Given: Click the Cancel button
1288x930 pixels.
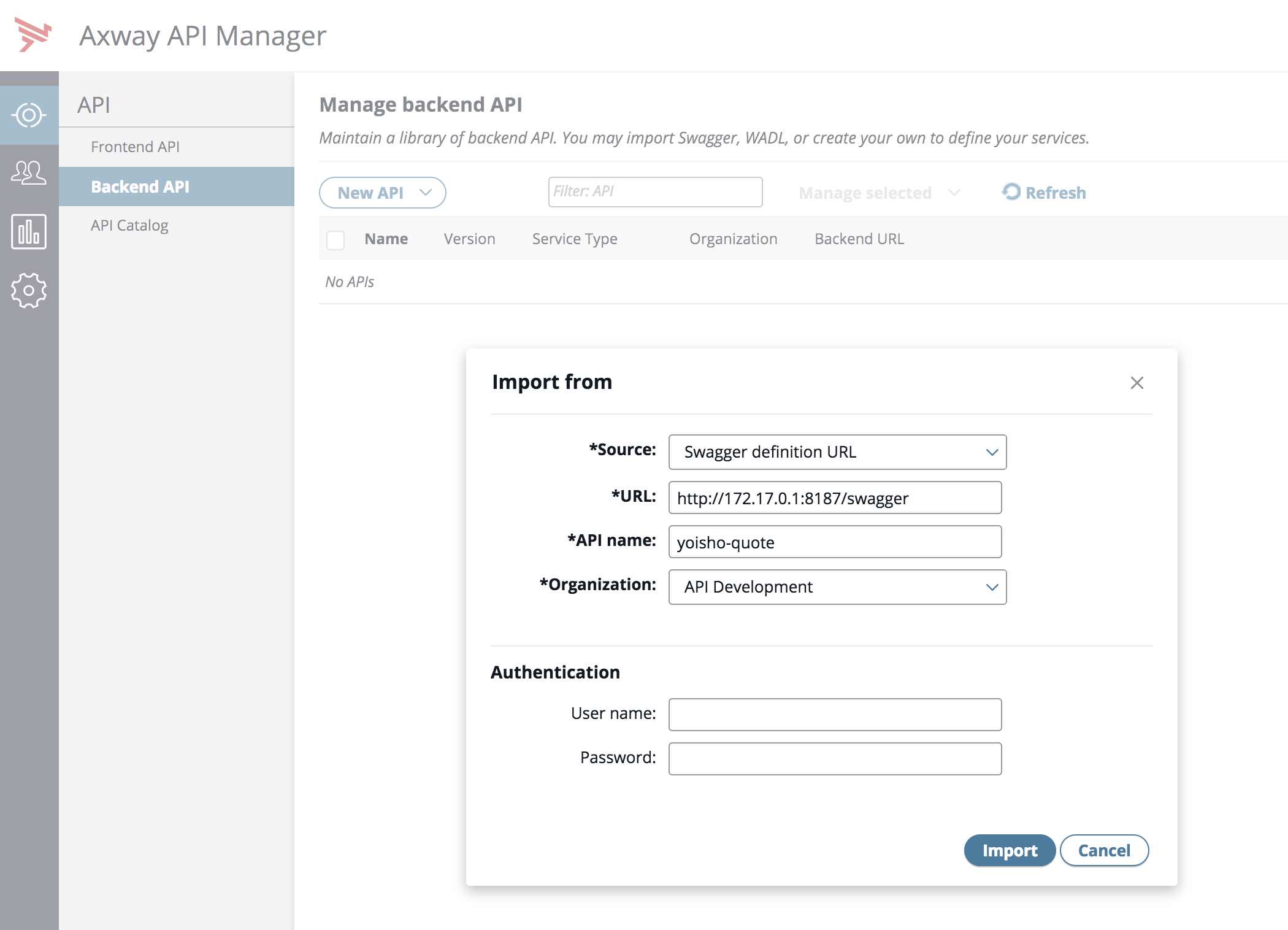Looking at the screenshot, I should coord(1104,850).
